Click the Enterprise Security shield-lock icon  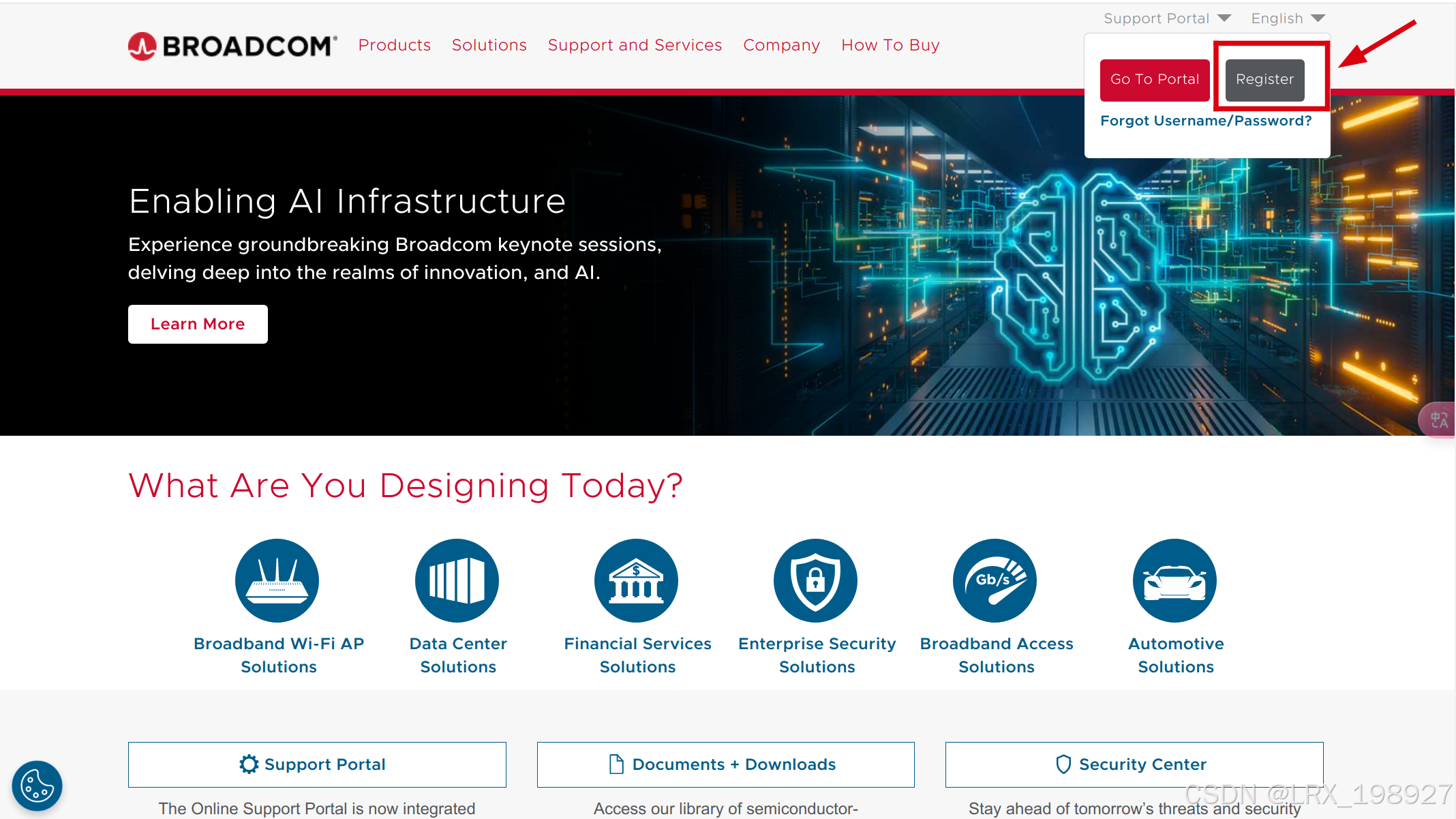pos(815,580)
